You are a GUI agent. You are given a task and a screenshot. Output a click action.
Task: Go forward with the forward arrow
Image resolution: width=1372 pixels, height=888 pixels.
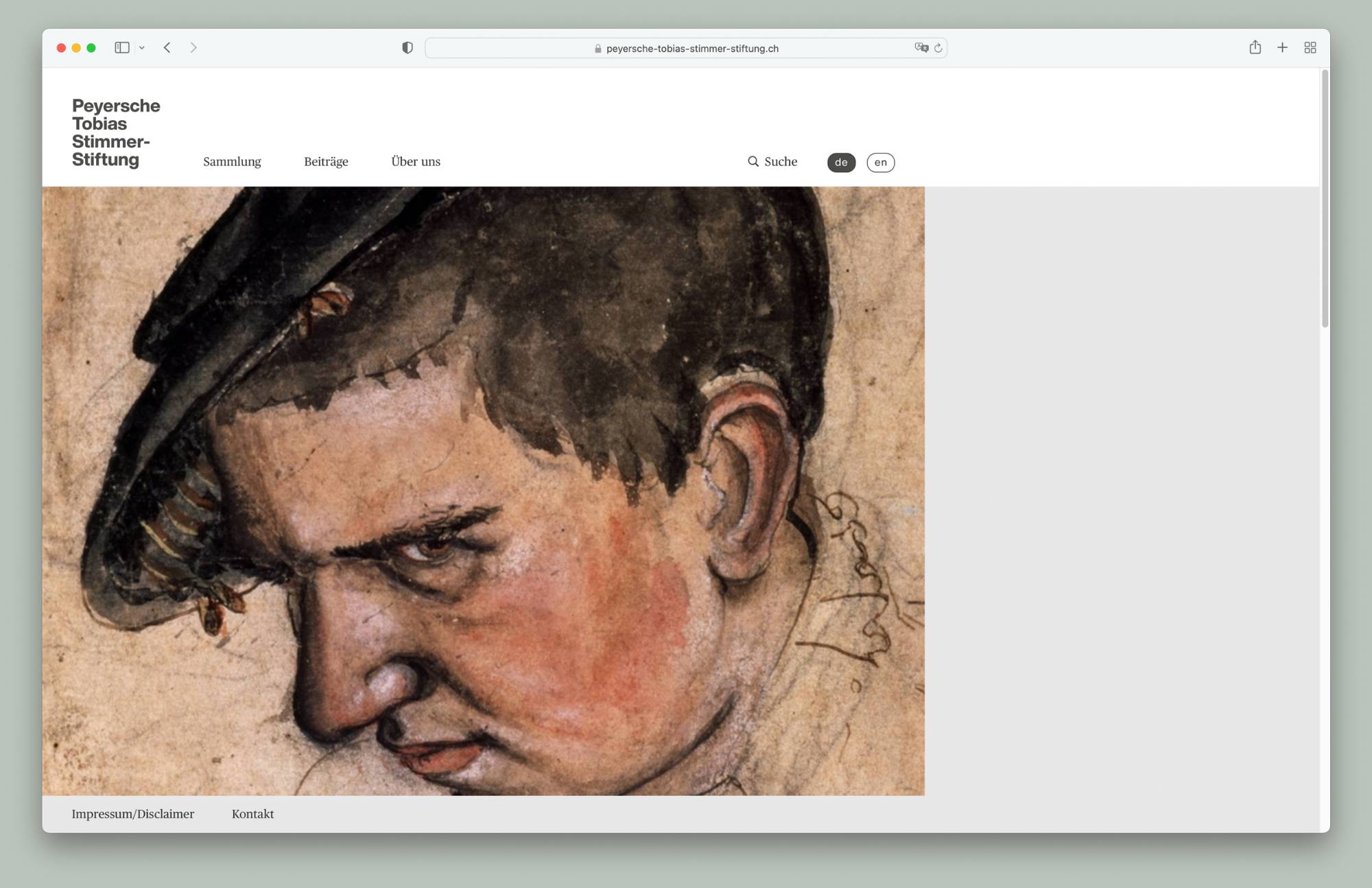pos(193,47)
